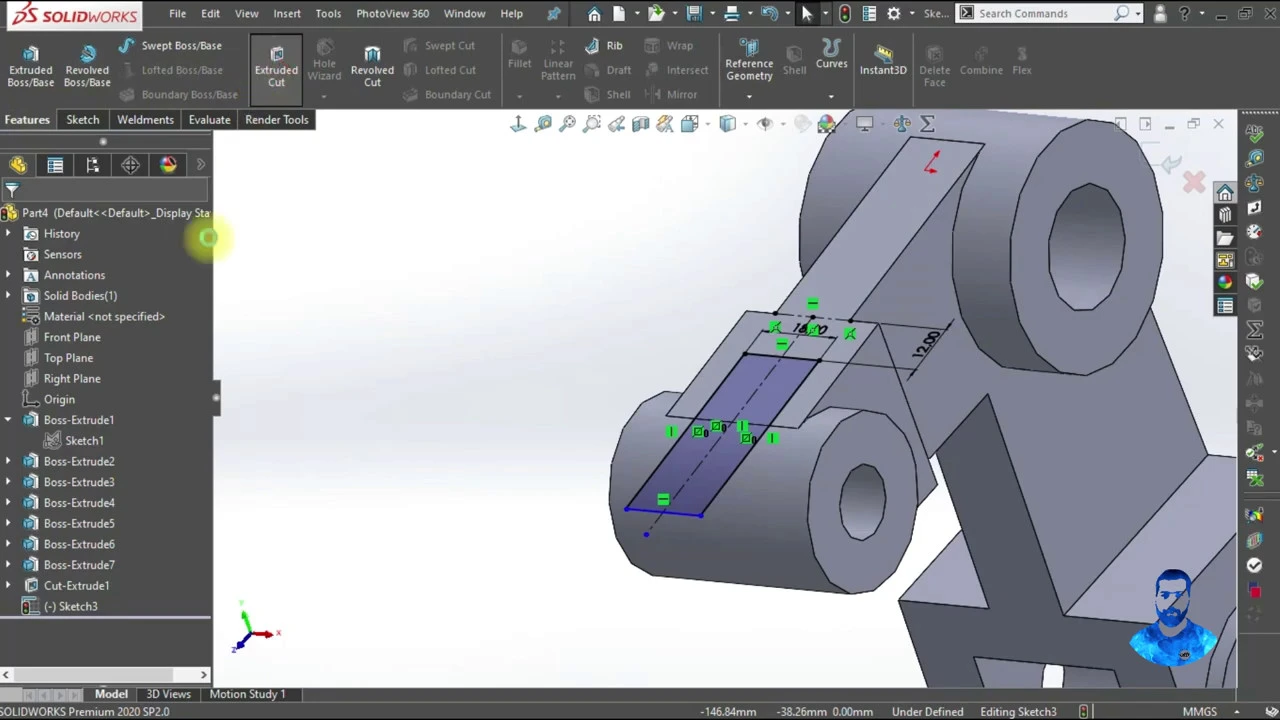
Task: Switch to the PropertyManager tab
Action: tap(55, 165)
